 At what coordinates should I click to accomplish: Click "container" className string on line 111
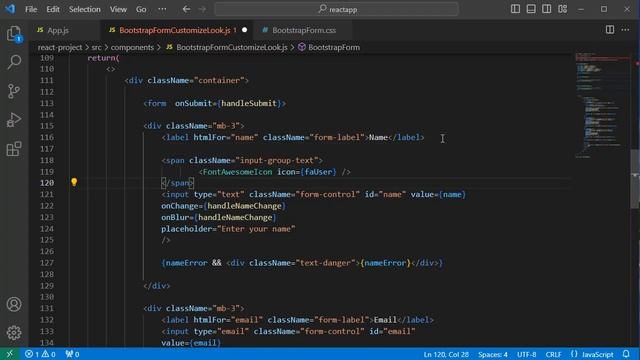tap(219, 80)
